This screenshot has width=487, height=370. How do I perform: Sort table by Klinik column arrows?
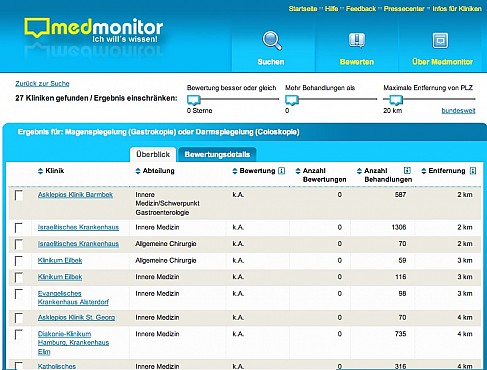[40, 171]
